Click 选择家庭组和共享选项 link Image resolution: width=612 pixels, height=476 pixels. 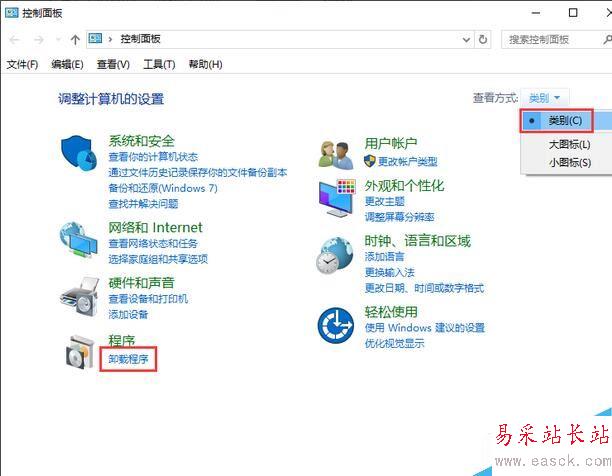158,259
